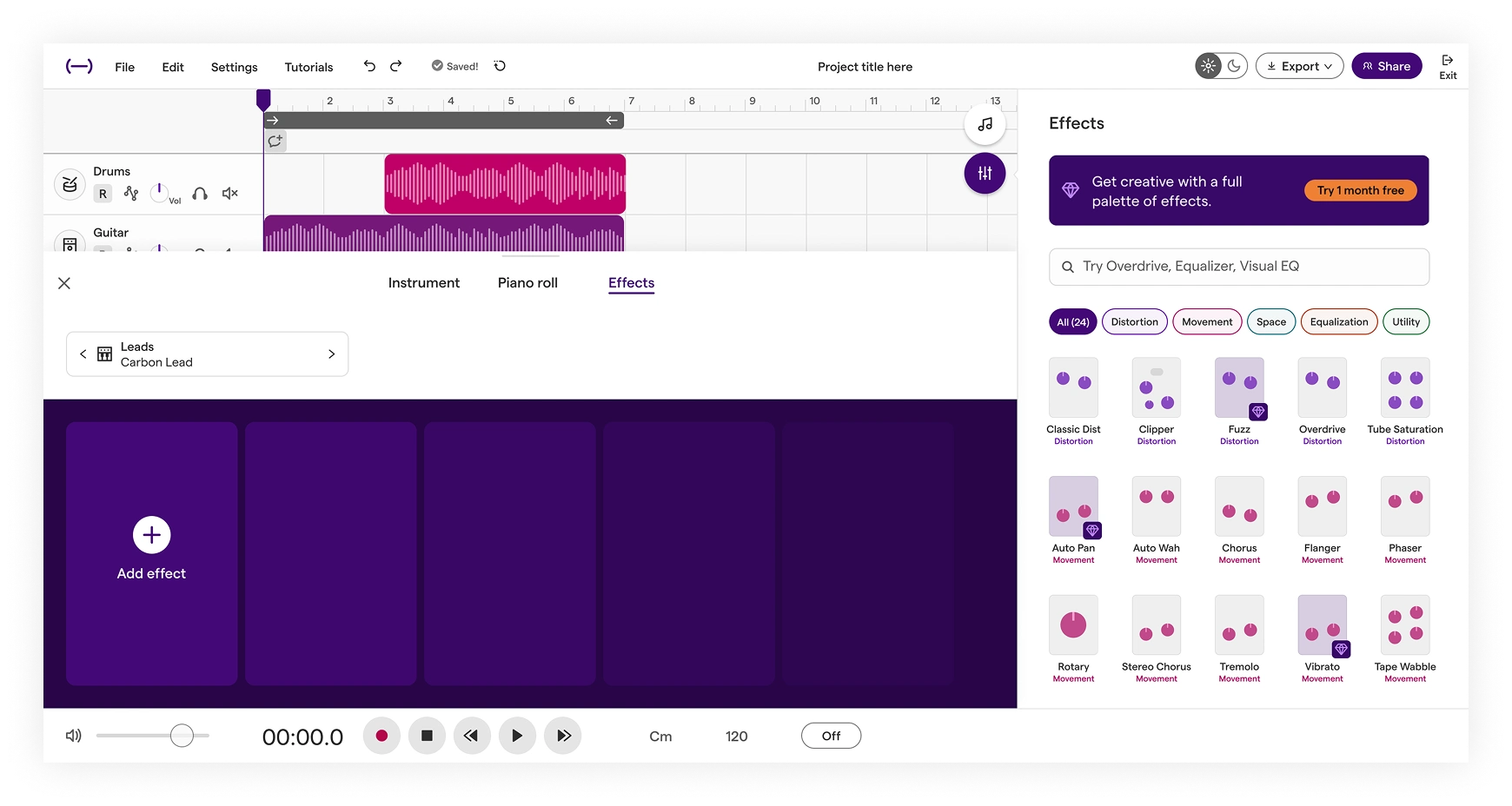Click the Rotary effect icon

[1073, 625]
